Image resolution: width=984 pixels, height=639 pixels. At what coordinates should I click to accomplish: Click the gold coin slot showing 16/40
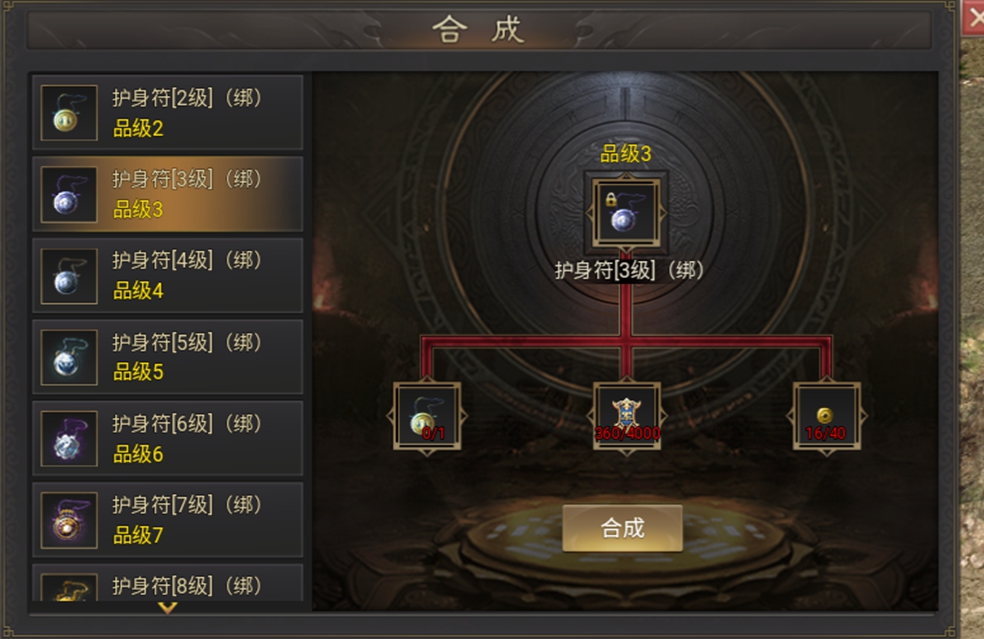(x=826, y=416)
